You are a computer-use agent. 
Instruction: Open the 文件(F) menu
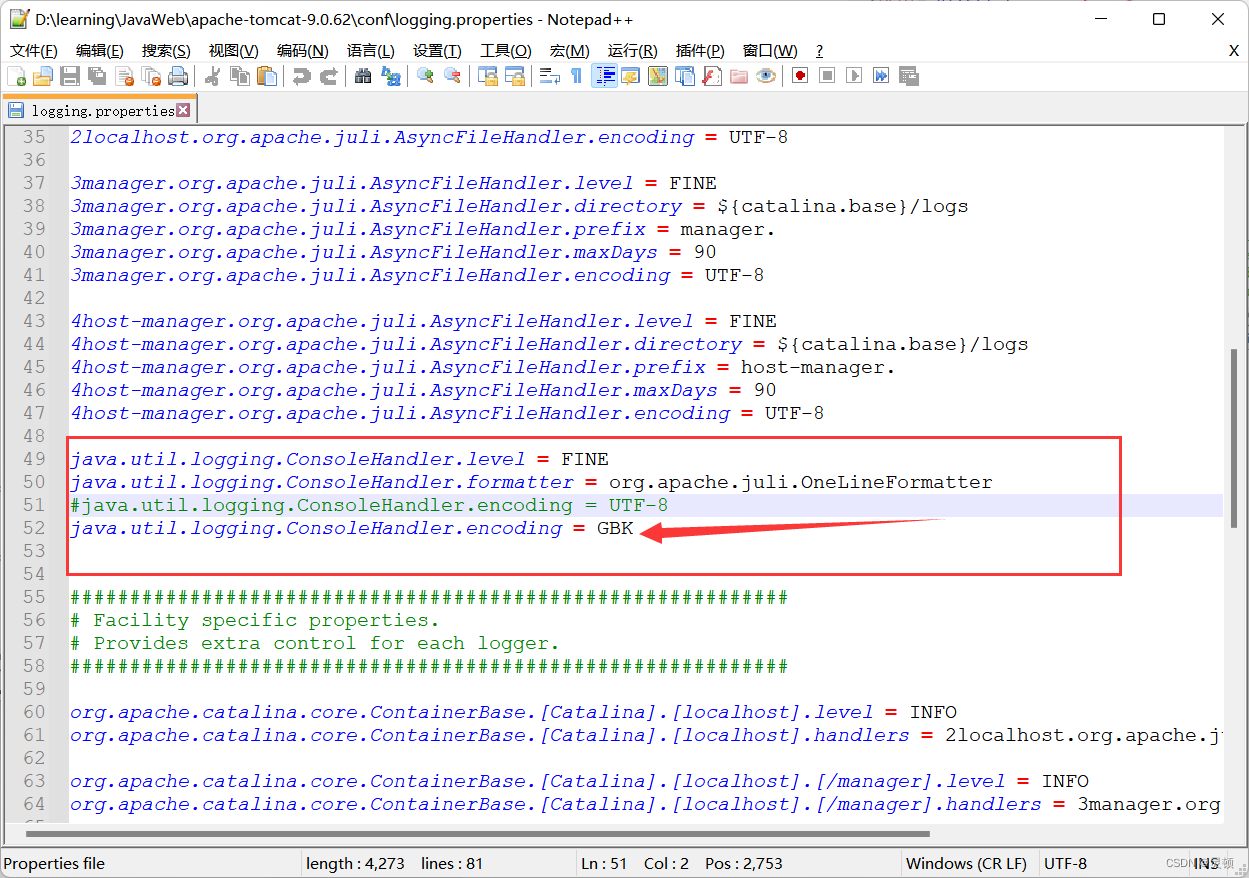click(x=33, y=50)
